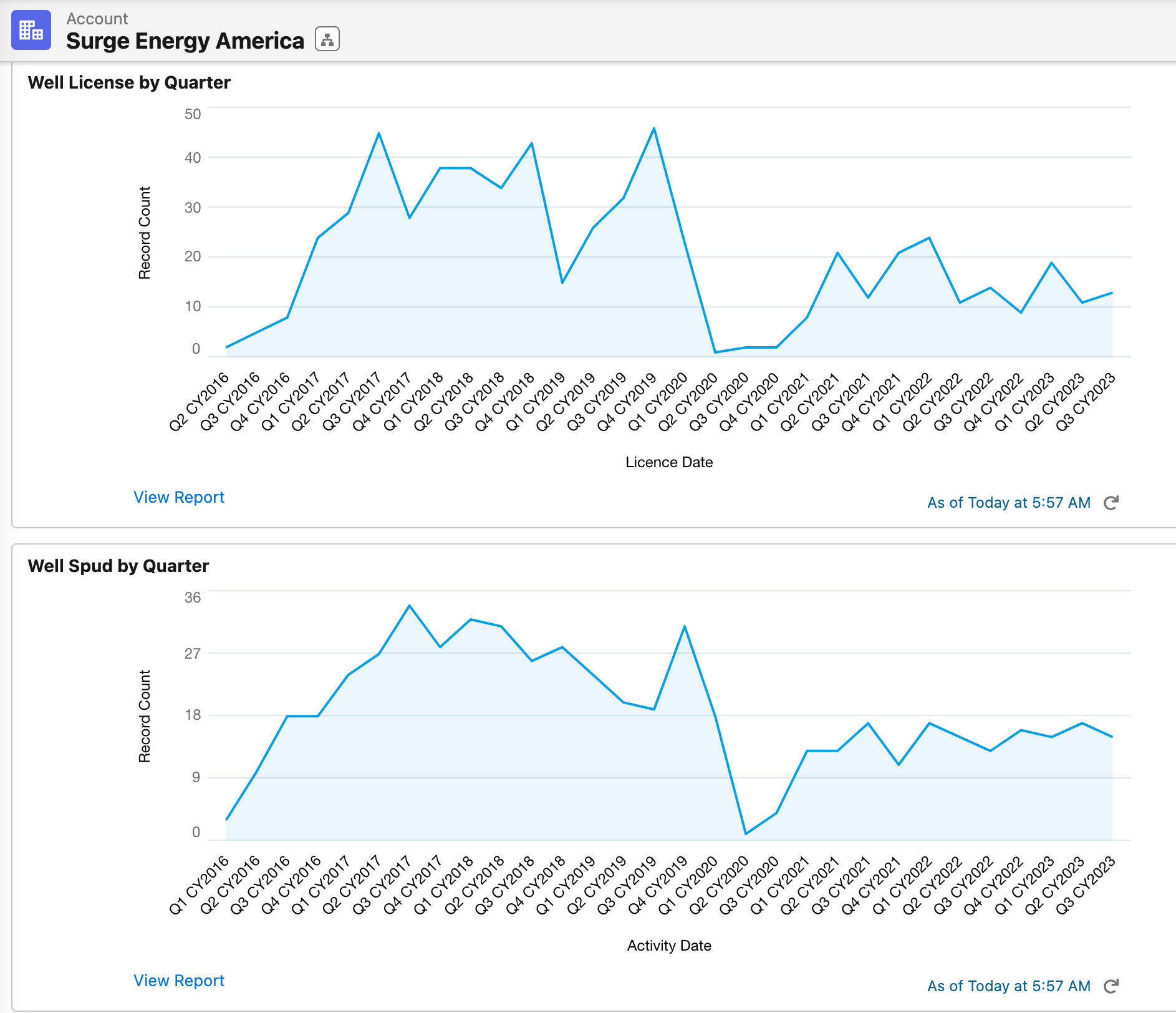Click As of Today timestamp on license chart
Screen dimensions: 1176x1013
coord(1008,502)
